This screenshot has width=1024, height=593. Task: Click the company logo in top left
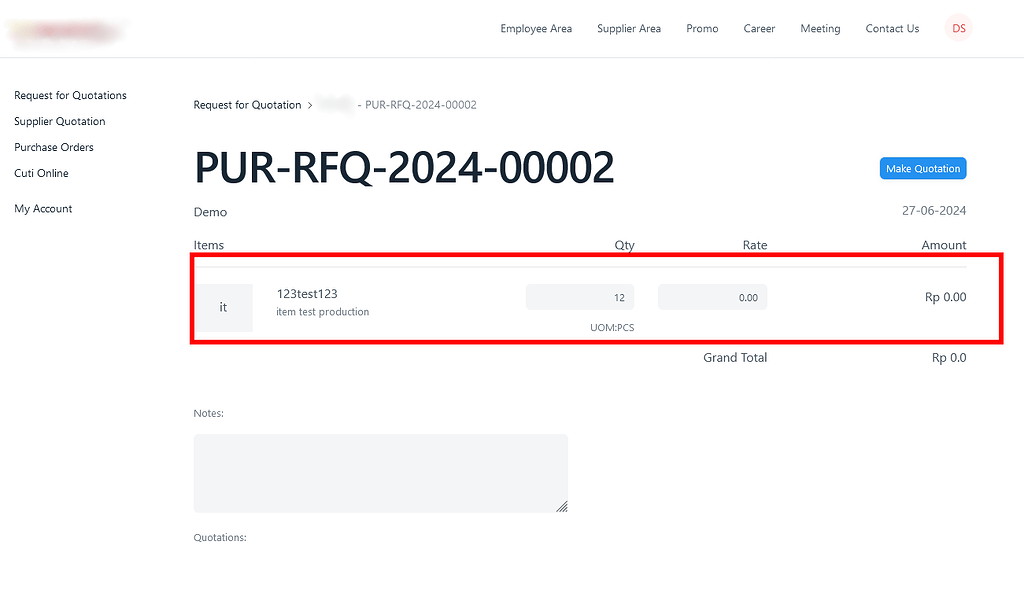click(66, 31)
